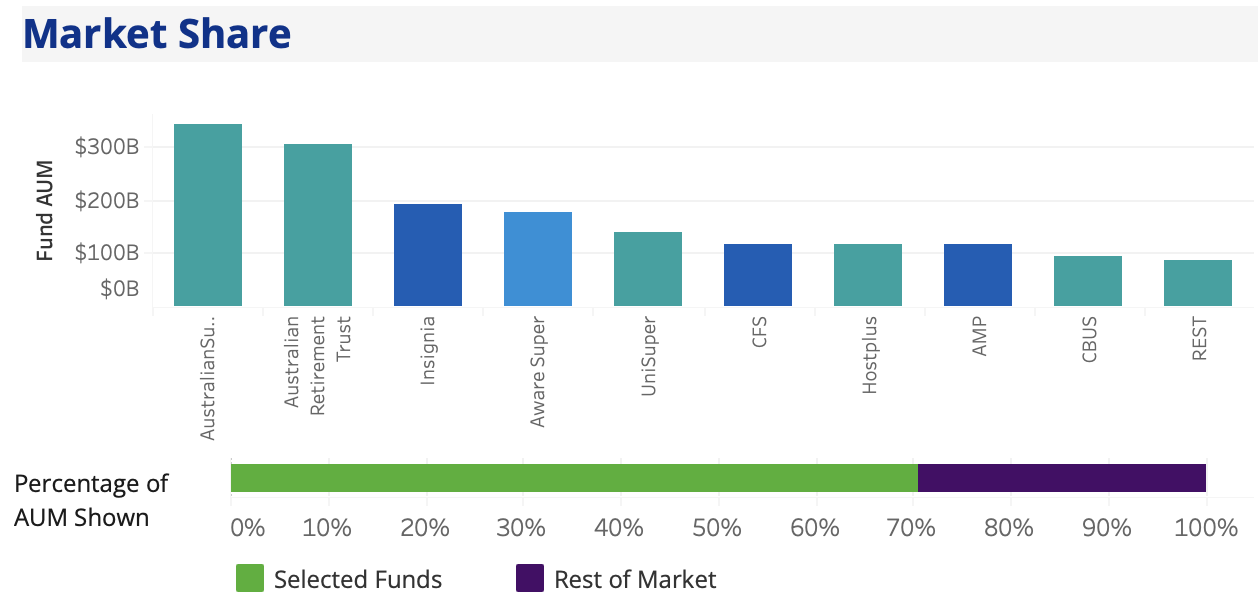Image resolution: width=1258 pixels, height=600 pixels.
Task: Click the Selected Funds legend label
Action: [x=358, y=579]
